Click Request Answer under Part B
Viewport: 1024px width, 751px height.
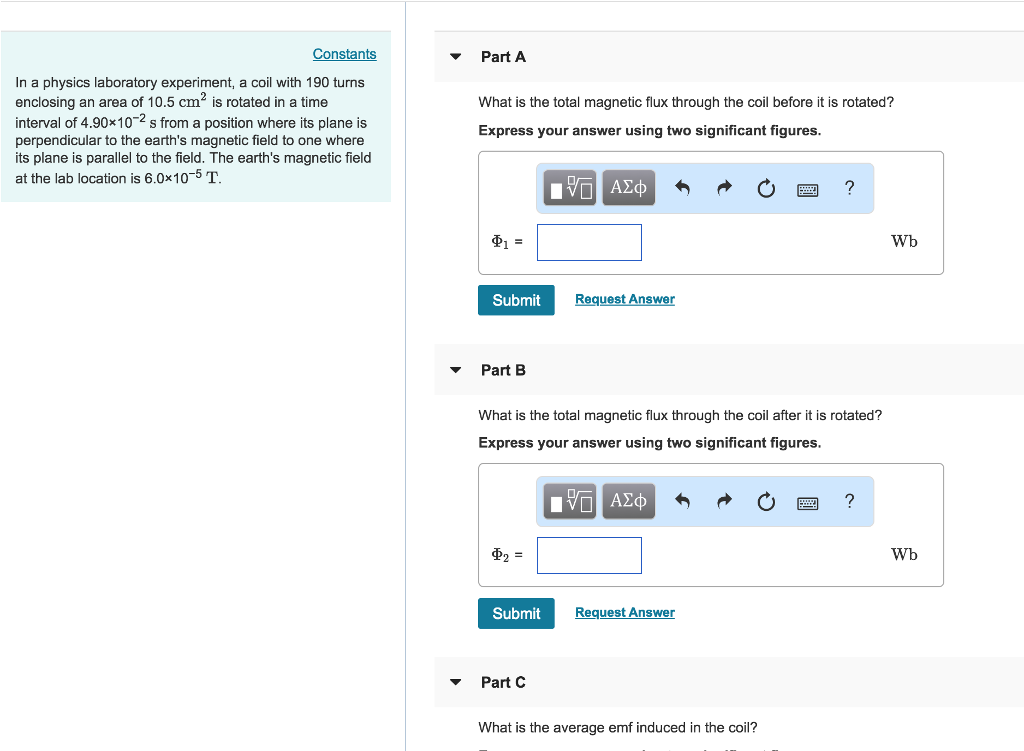pyautogui.click(x=624, y=611)
